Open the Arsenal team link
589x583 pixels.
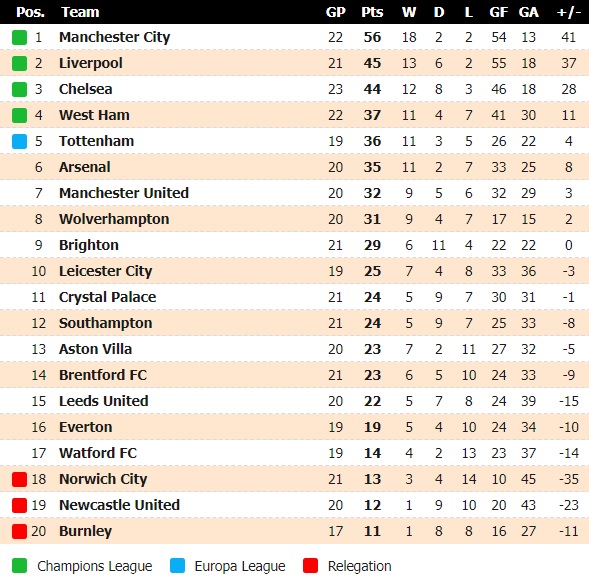(x=85, y=167)
